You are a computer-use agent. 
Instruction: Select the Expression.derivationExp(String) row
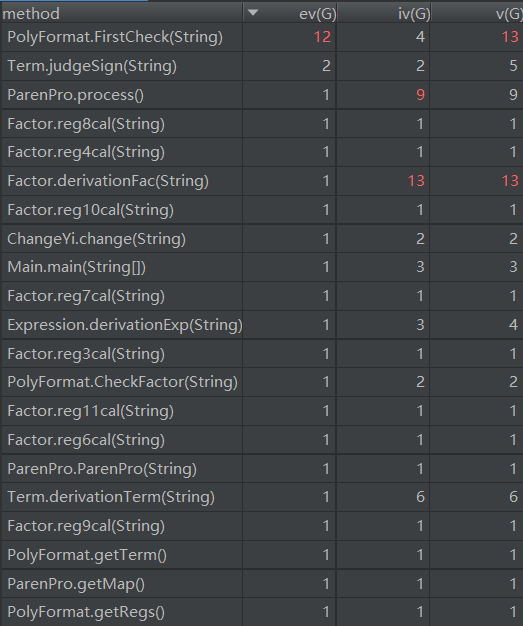pyautogui.click(x=262, y=325)
